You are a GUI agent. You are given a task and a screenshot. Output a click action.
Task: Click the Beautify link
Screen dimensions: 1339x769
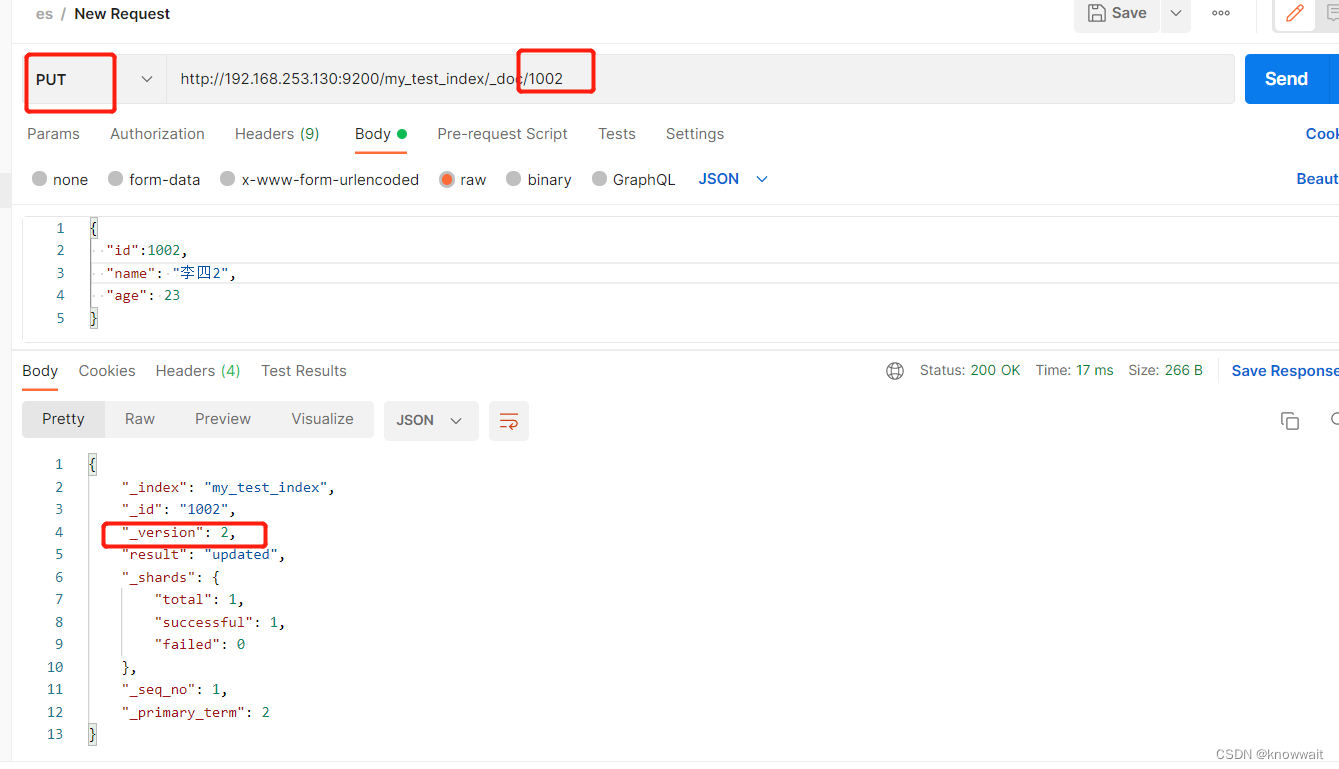[1317, 179]
